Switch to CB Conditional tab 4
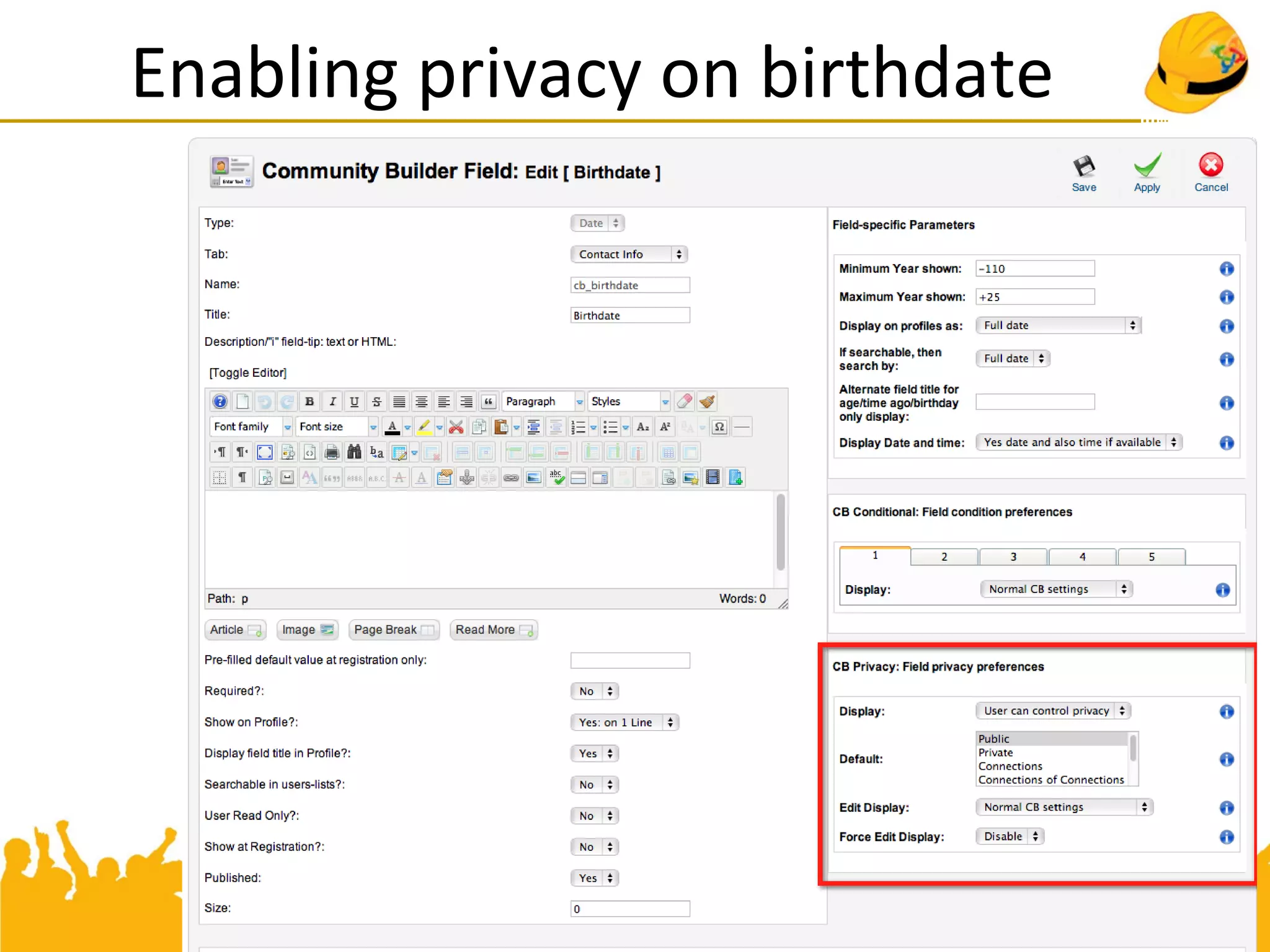 (1083, 557)
